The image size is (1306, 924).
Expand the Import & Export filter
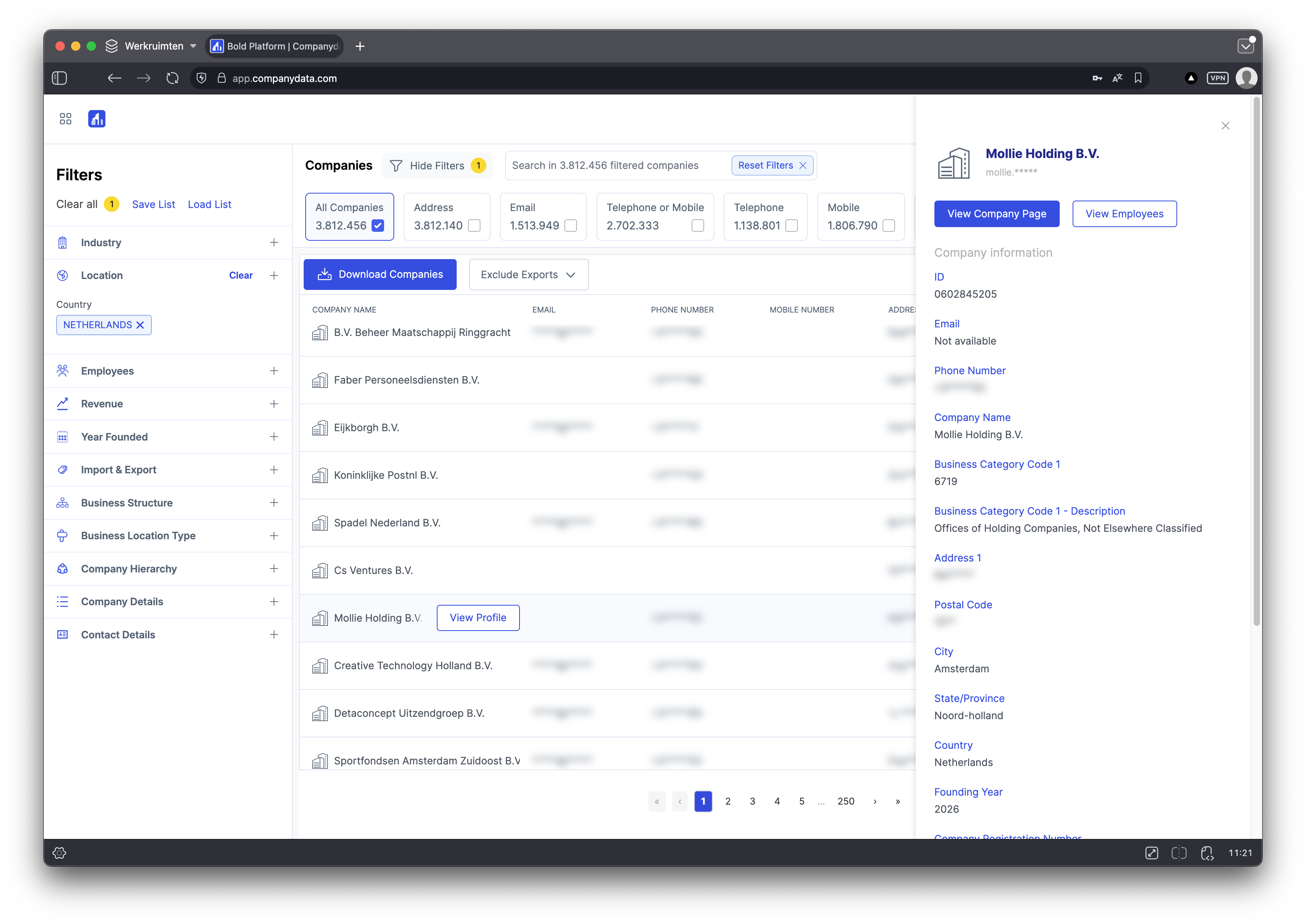[274, 470]
